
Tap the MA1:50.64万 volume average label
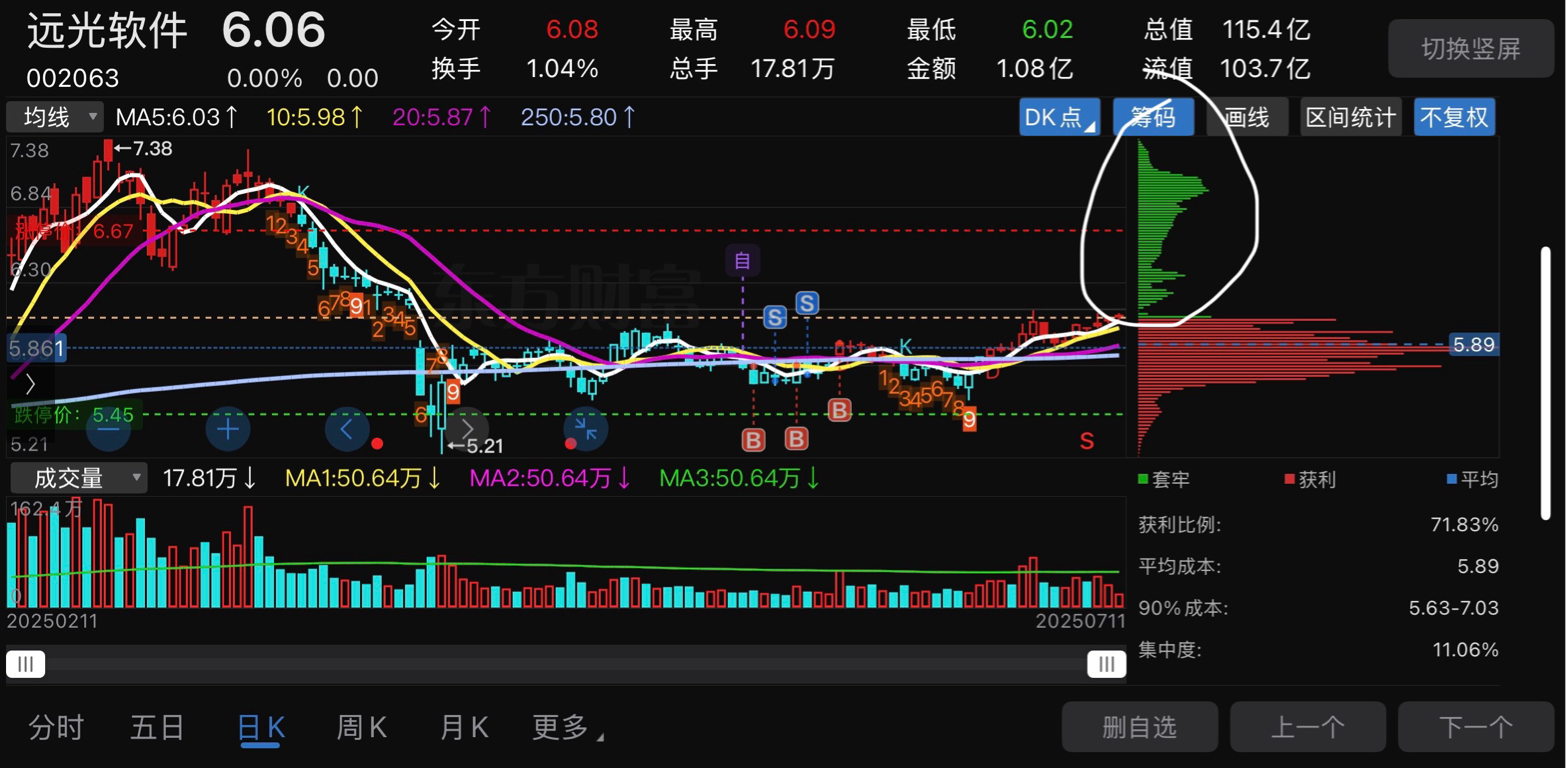[364, 479]
